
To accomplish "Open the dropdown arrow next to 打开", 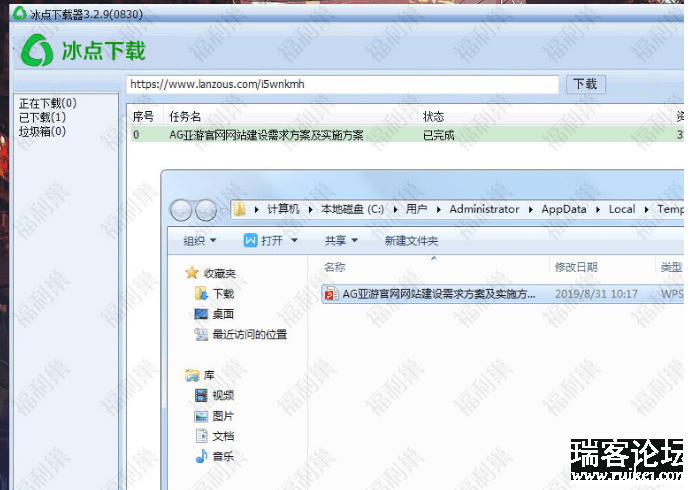I will tap(294, 241).
